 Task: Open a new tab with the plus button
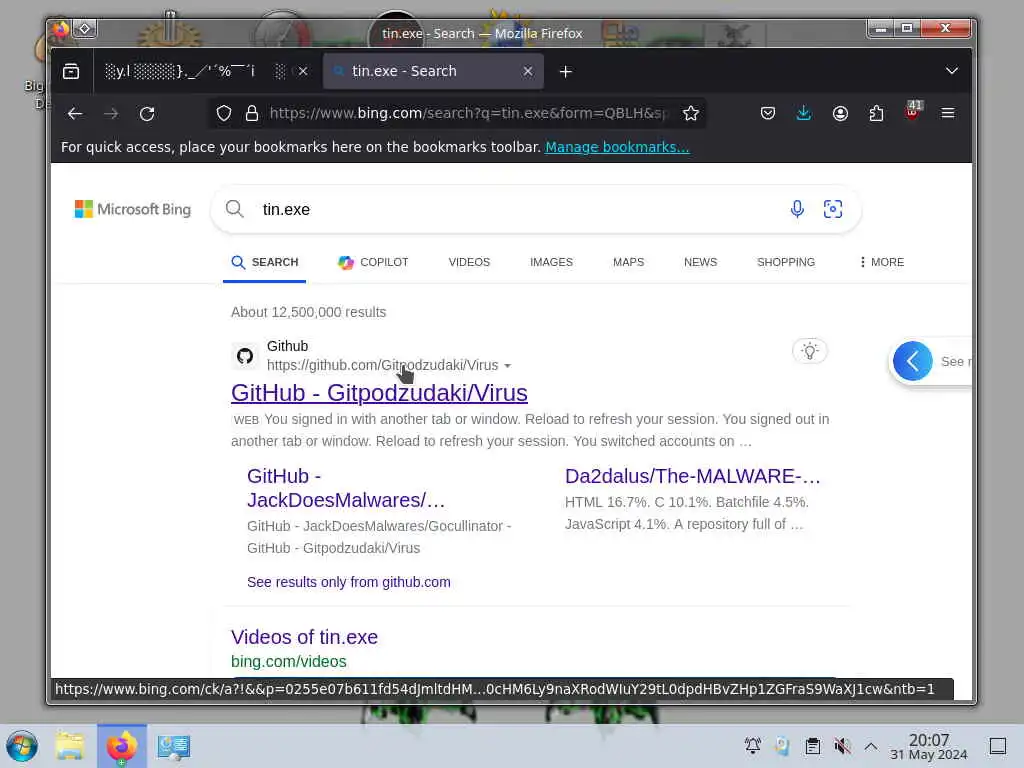tap(566, 72)
